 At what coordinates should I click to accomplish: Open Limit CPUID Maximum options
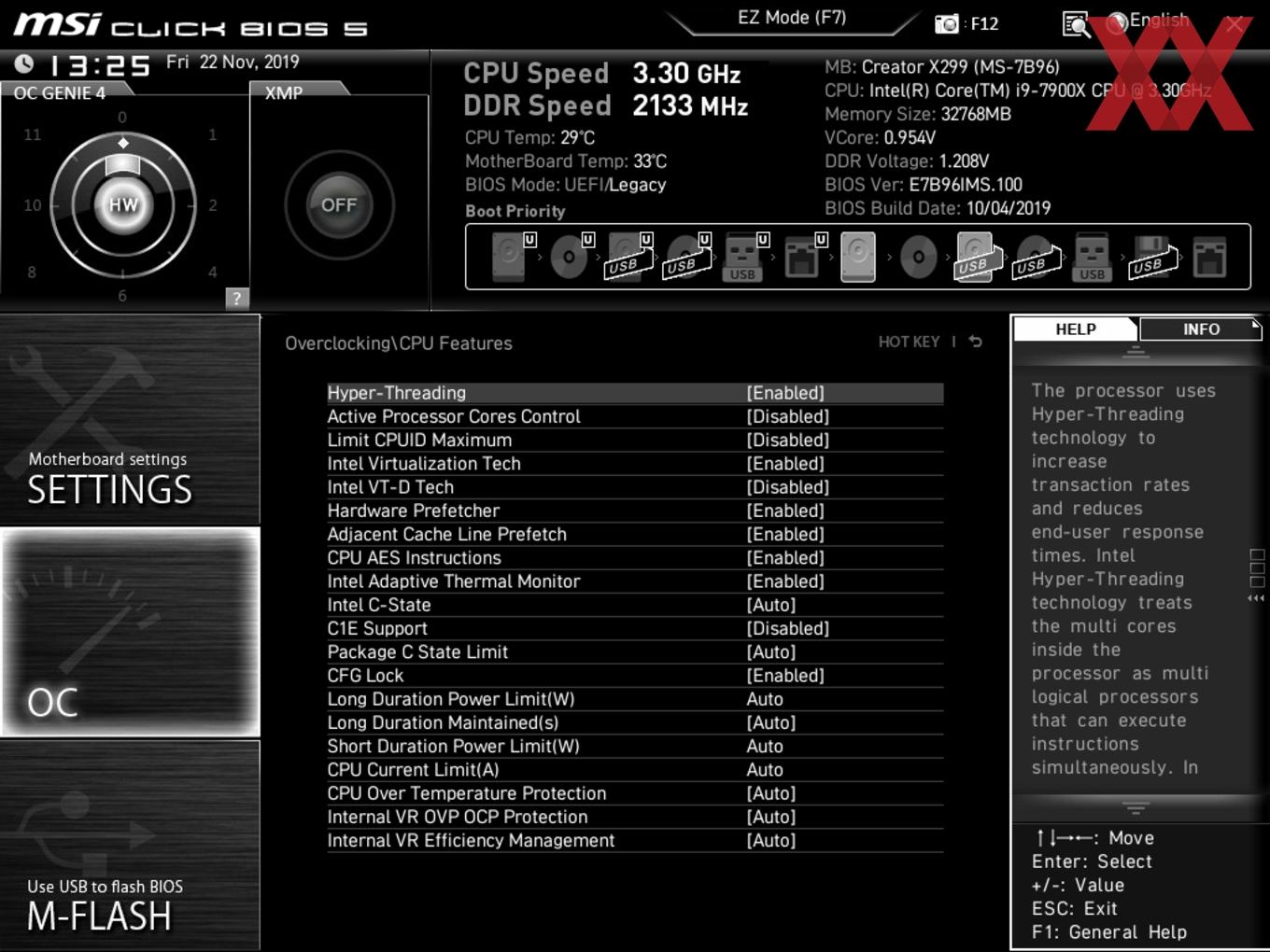[x=635, y=440]
